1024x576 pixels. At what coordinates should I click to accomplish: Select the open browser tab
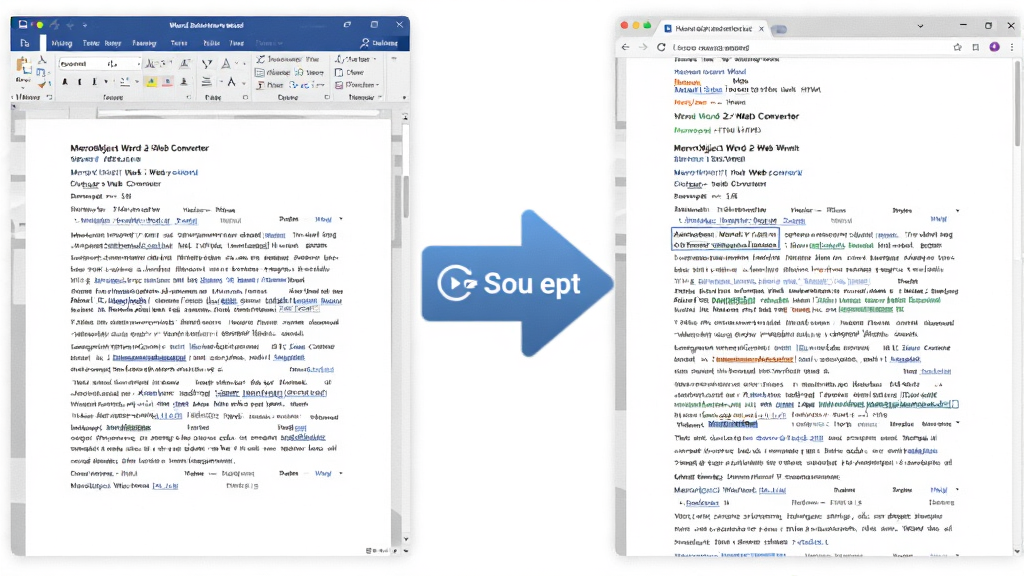(714, 29)
